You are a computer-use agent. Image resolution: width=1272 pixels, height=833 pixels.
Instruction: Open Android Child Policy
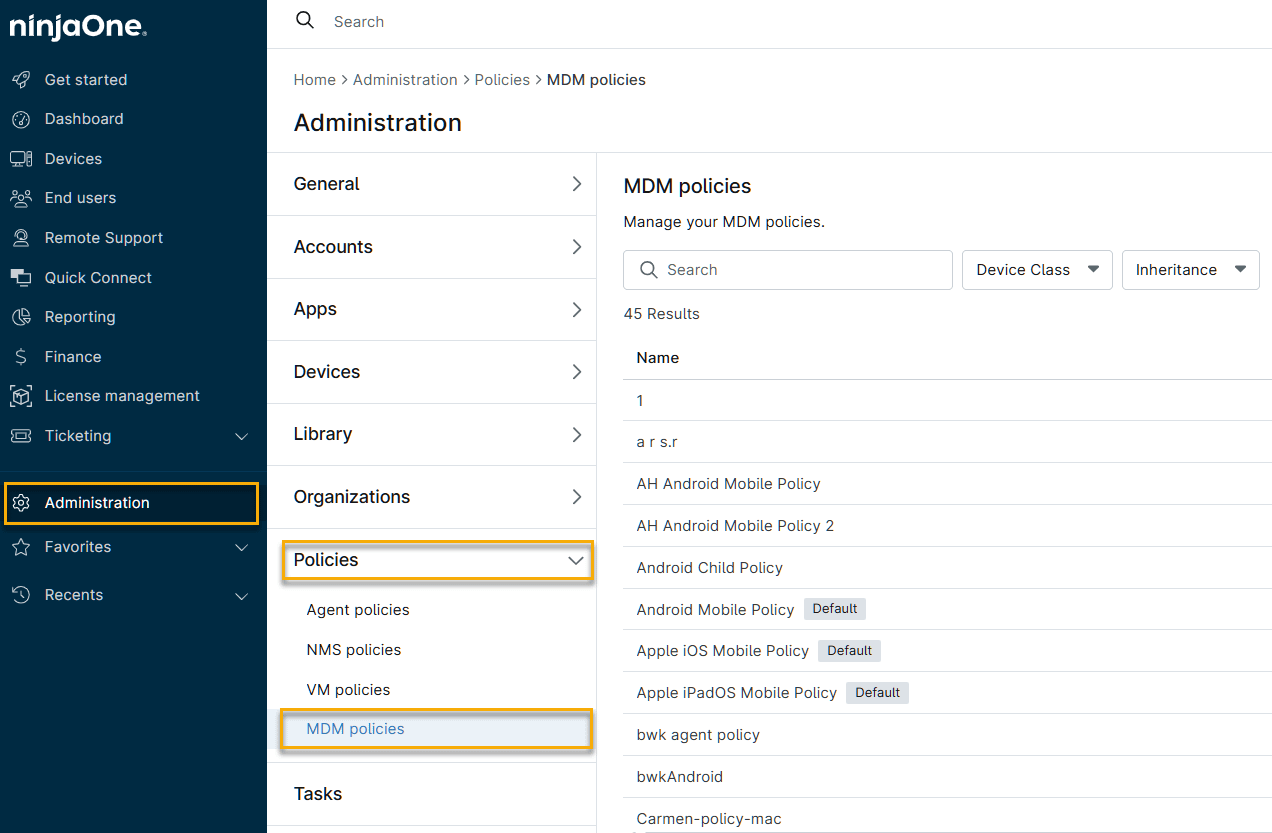(x=710, y=568)
